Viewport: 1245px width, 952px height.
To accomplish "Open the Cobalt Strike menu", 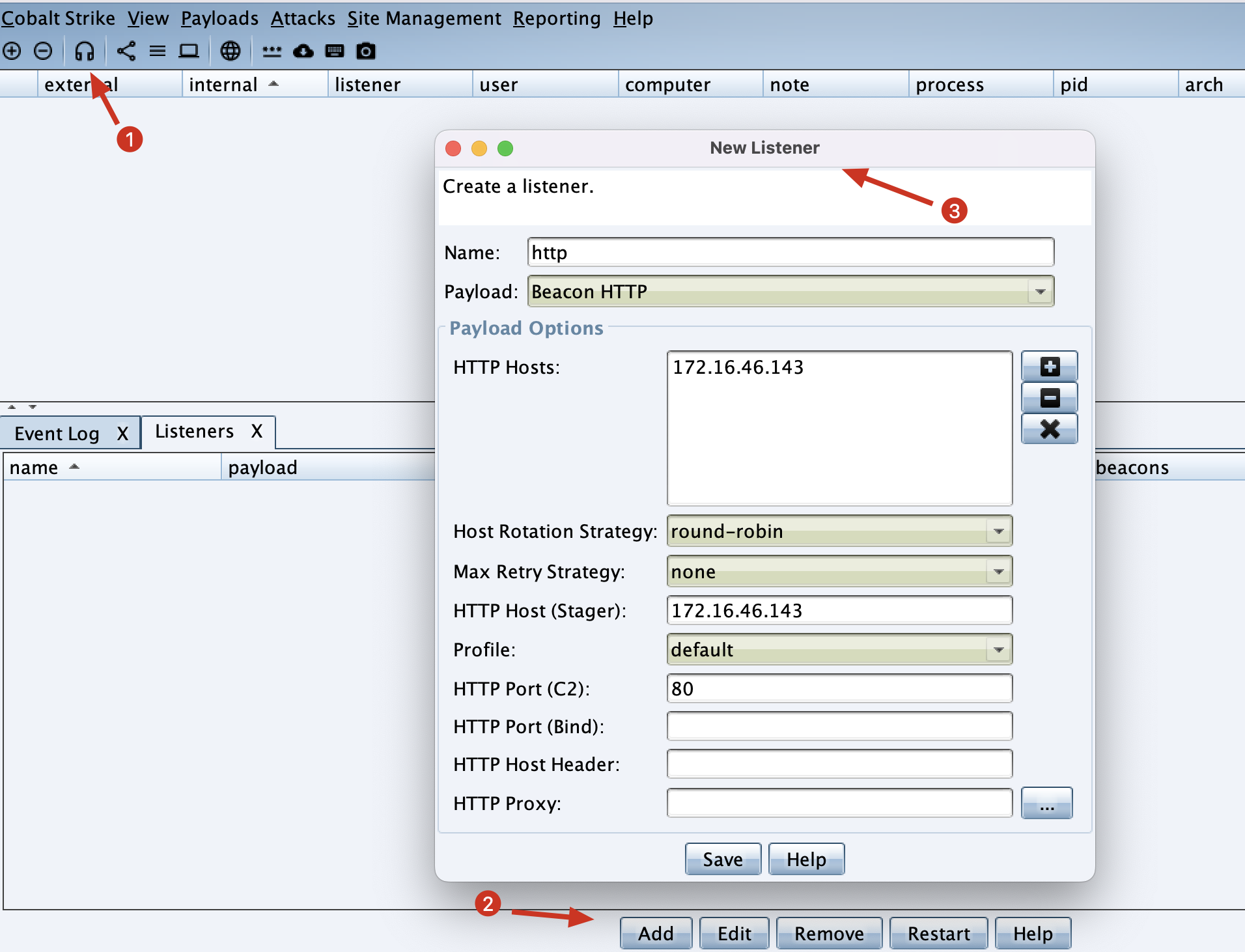I will tap(58, 18).
